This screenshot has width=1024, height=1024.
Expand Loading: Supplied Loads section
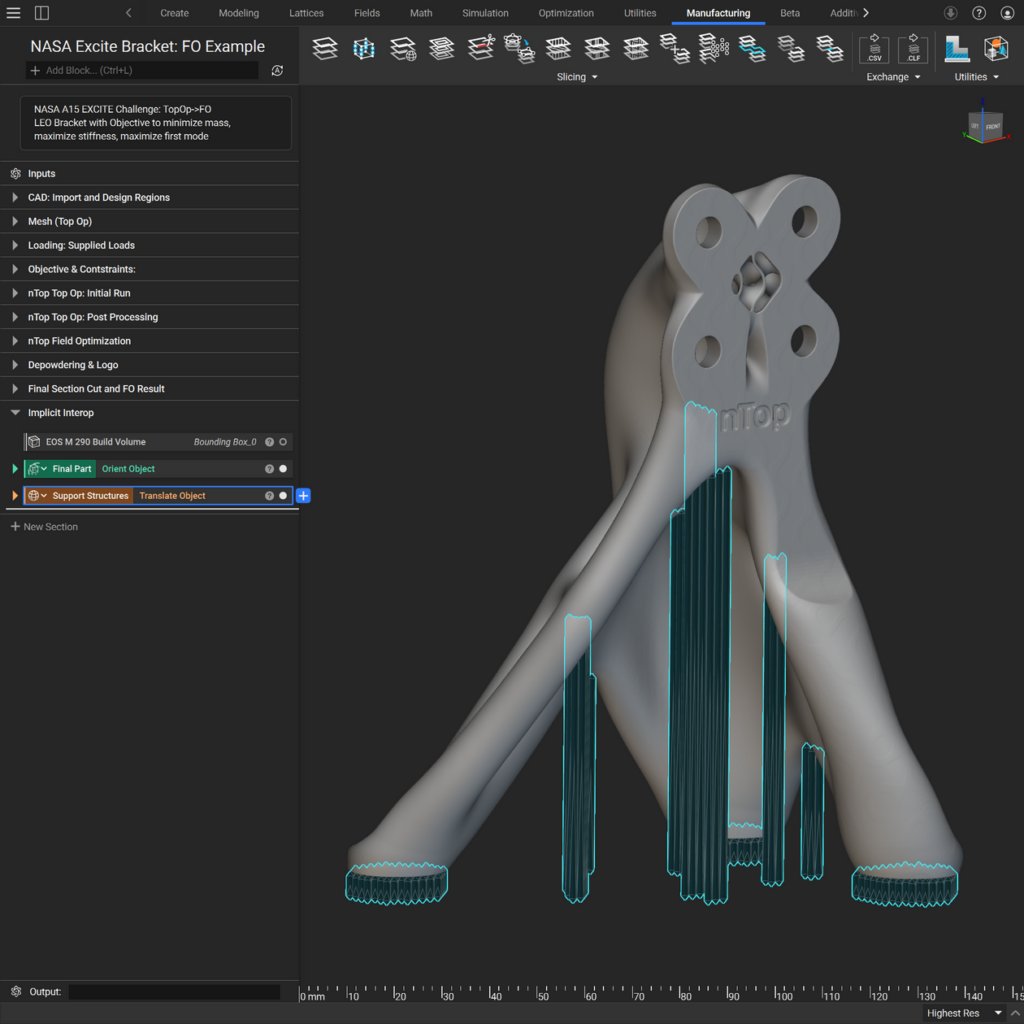click(x=15, y=245)
